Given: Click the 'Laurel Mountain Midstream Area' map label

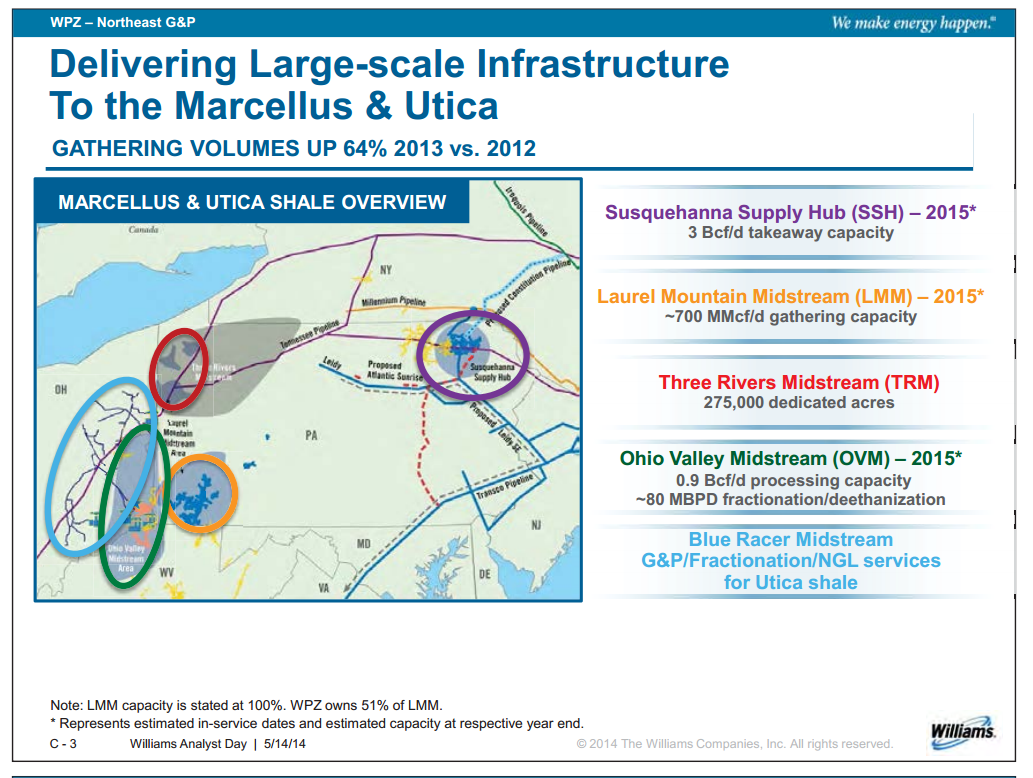Looking at the screenshot, I should coord(178,438).
